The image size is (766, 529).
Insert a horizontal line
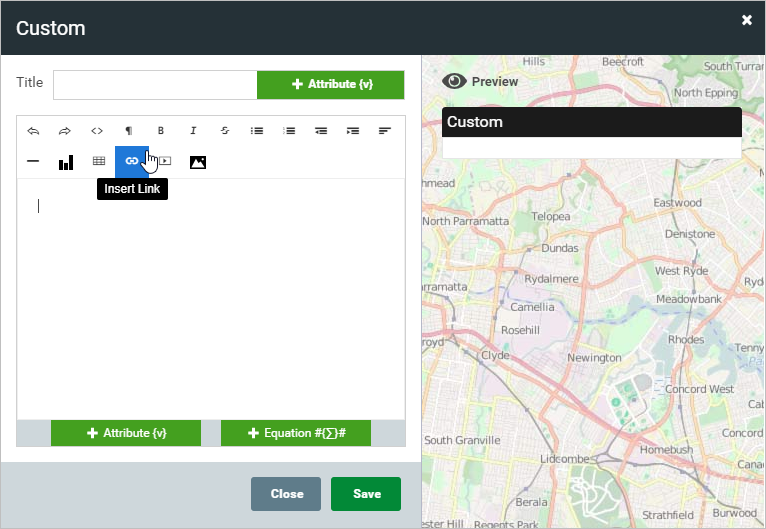33,162
